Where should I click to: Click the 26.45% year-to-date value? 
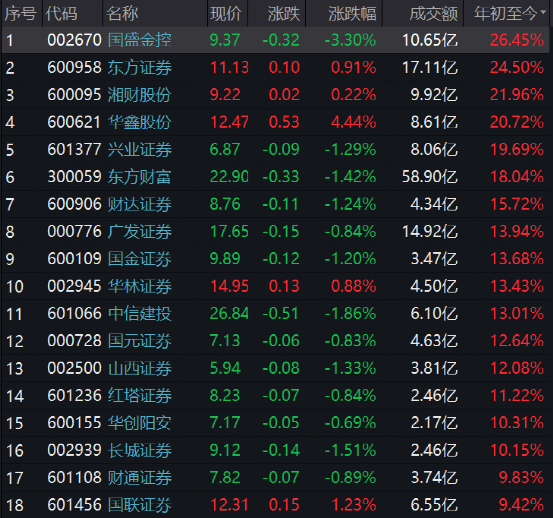point(517,40)
